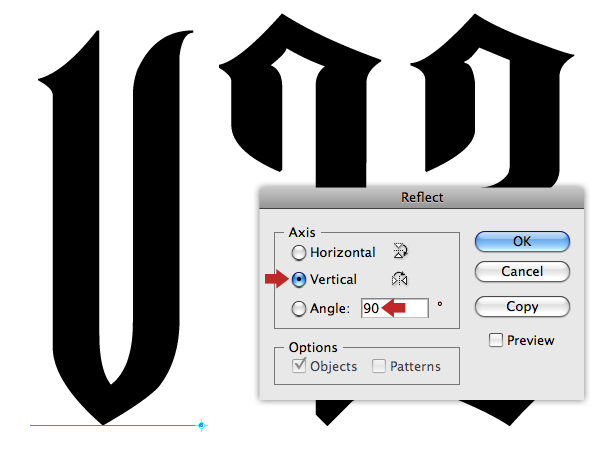Screen dimensions: 600x449
Task: Toggle the Patterns checkbox
Action: tap(378, 366)
